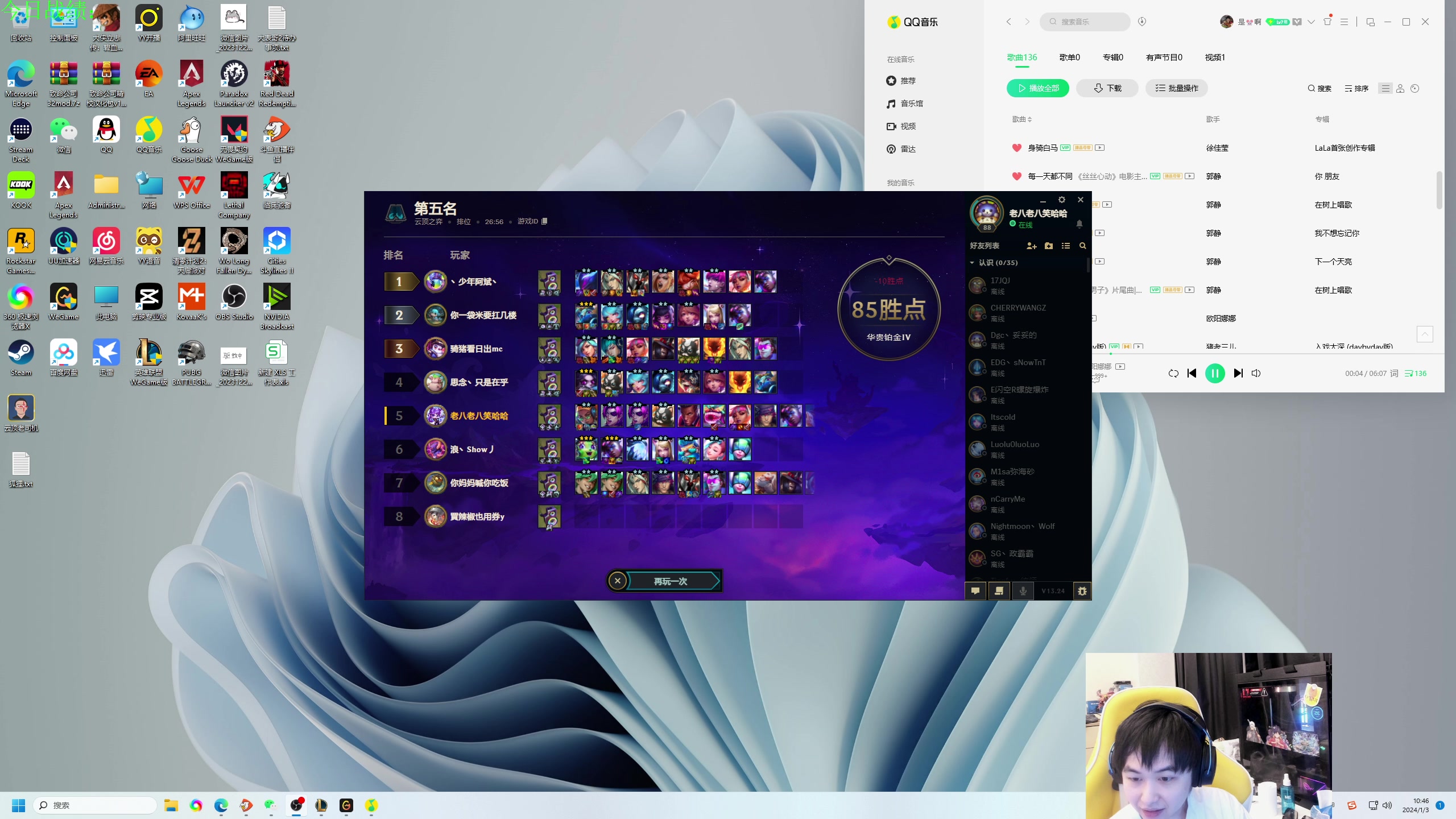The width and height of the screenshot is (1456, 819).
Task: Copy the game ID using the clipboard icon
Action: [x=544, y=221]
